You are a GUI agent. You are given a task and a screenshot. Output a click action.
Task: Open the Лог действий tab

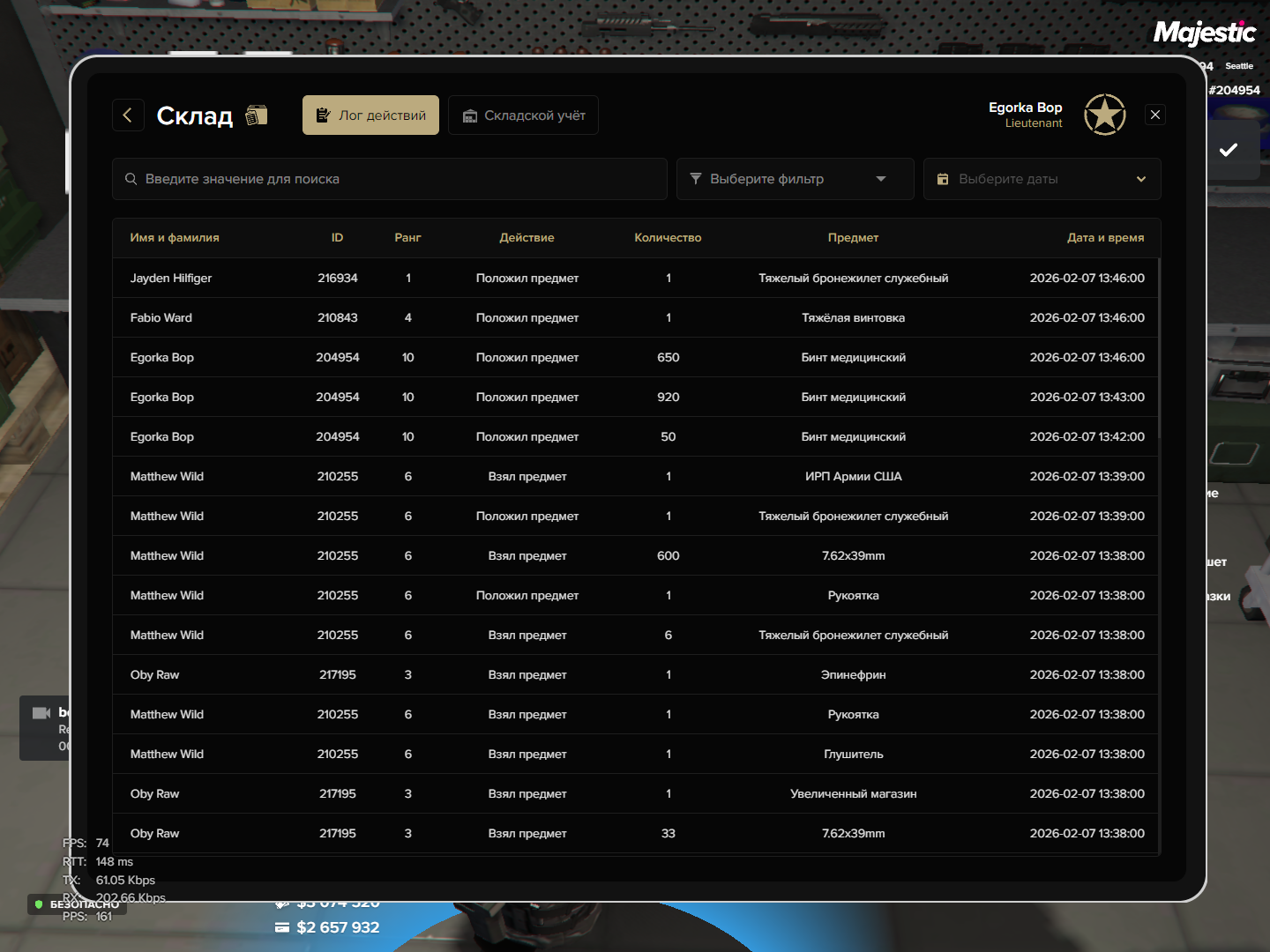click(x=370, y=115)
